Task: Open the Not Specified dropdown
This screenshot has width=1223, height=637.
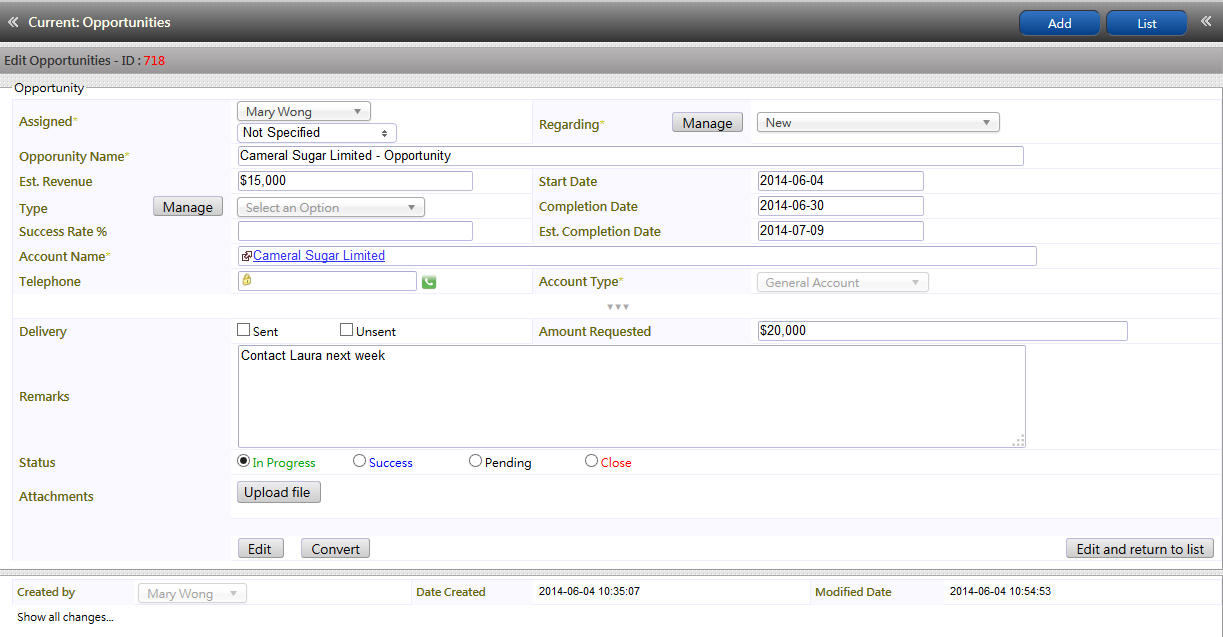Action: pyautogui.click(x=317, y=133)
